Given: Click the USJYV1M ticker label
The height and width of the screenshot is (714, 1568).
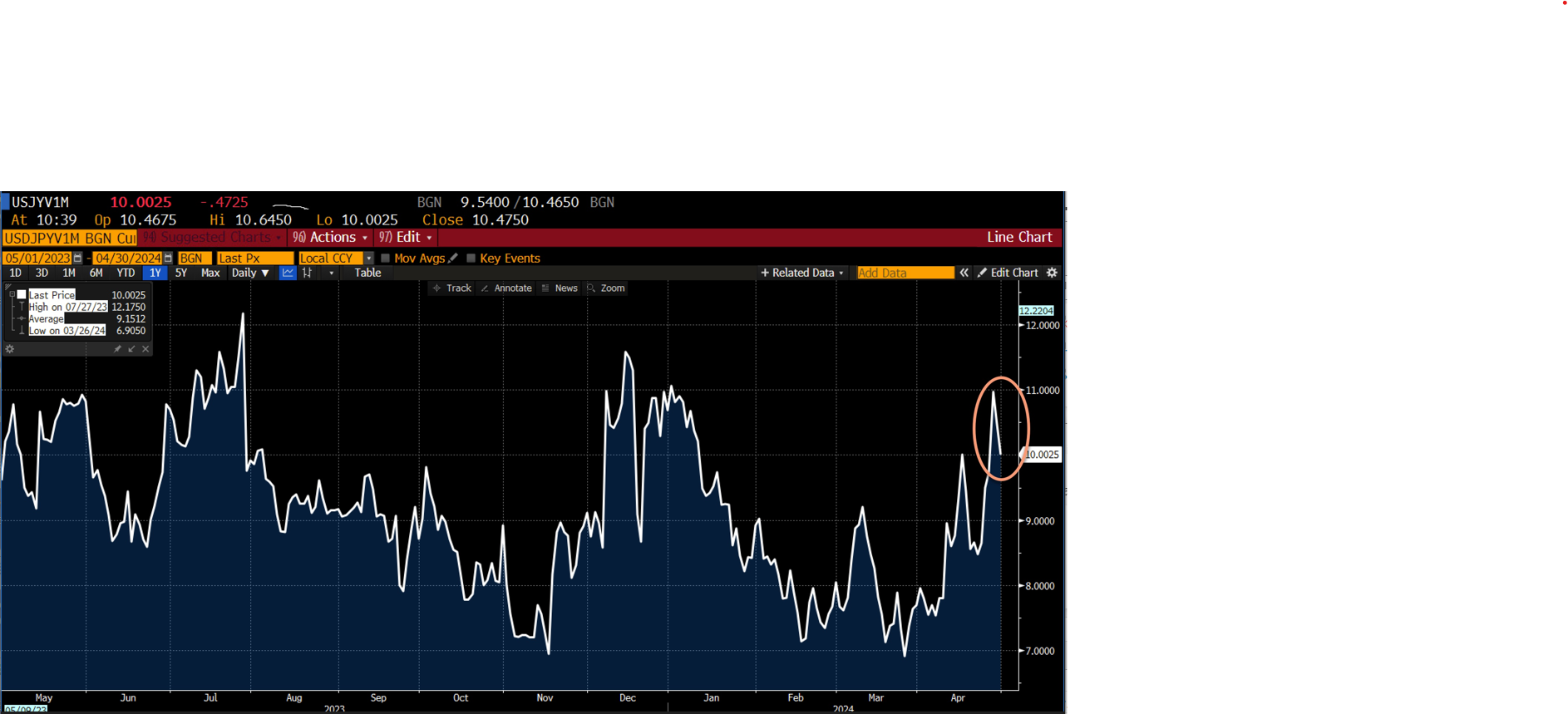Looking at the screenshot, I should pos(40,202).
